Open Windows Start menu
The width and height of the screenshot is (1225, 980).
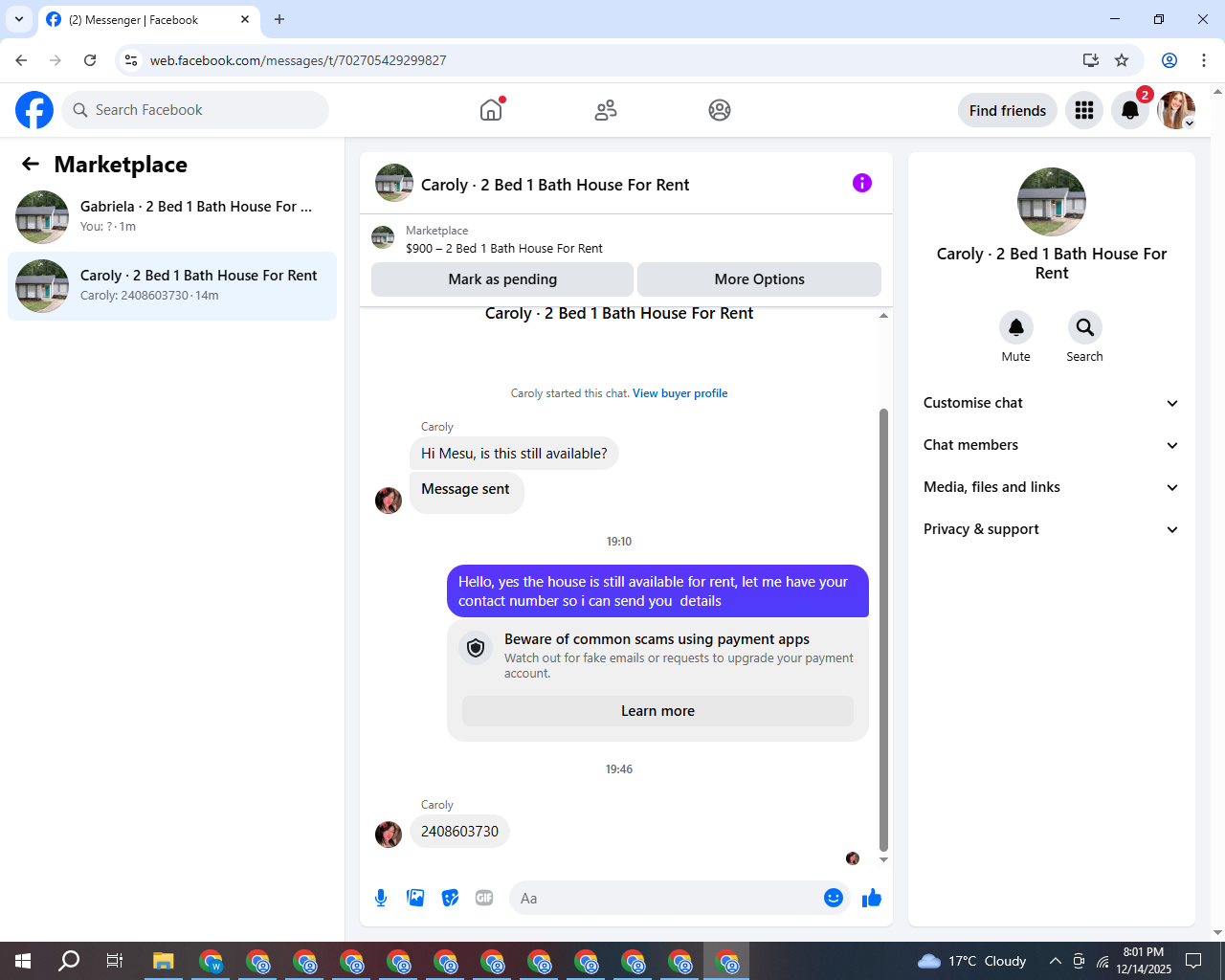pyautogui.click(x=23, y=961)
